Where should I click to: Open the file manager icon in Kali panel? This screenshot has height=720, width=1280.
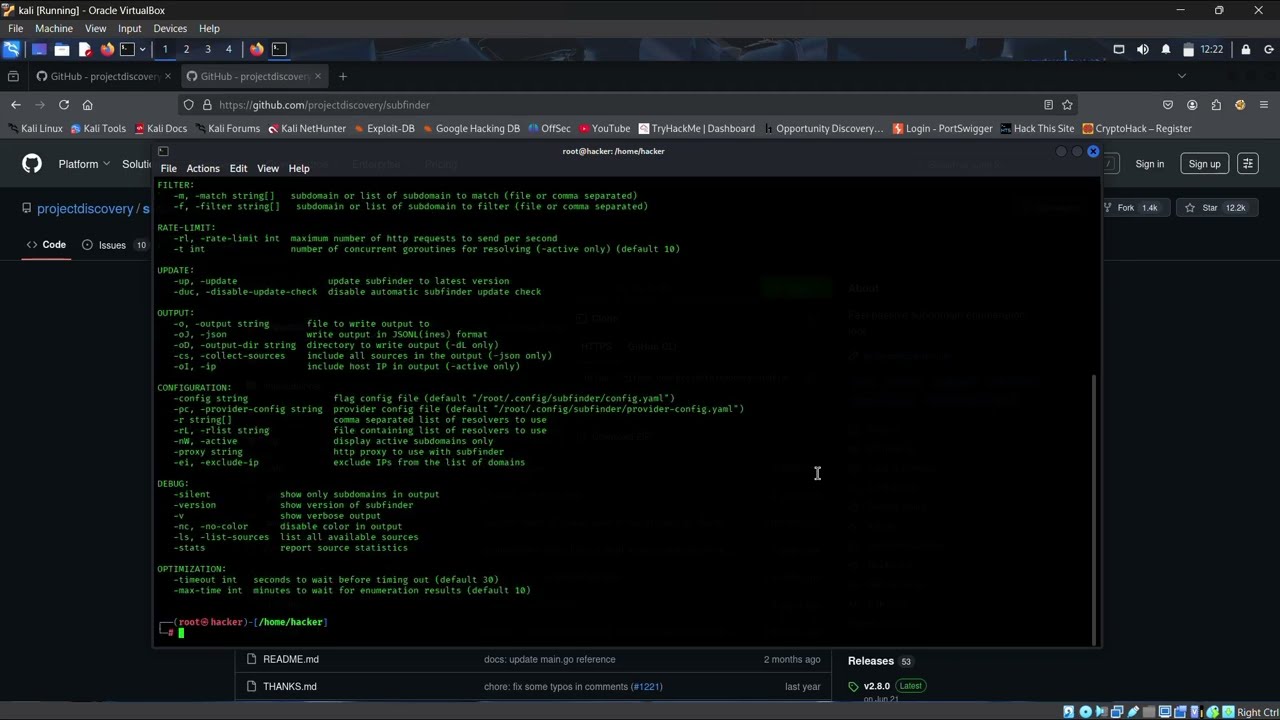[x=62, y=49]
